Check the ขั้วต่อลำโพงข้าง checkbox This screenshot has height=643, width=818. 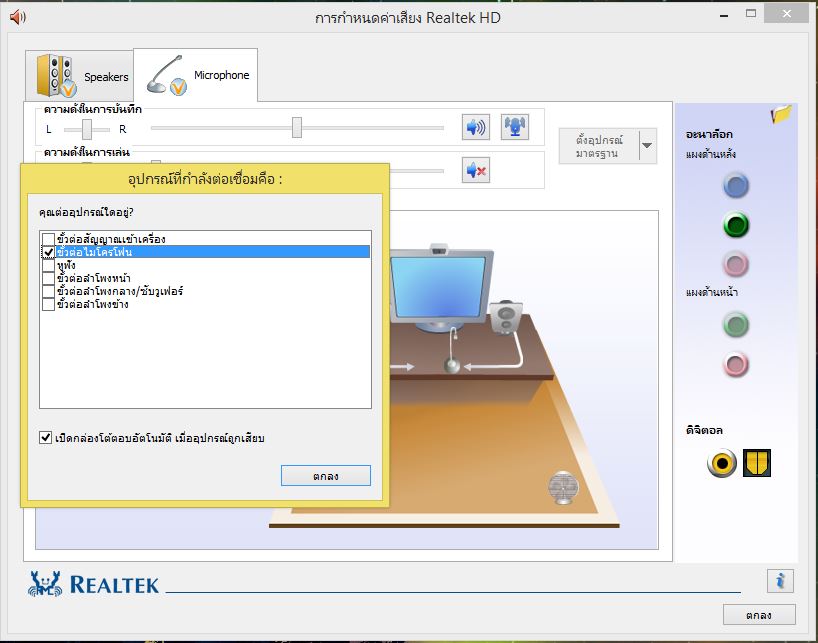point(49,304)
